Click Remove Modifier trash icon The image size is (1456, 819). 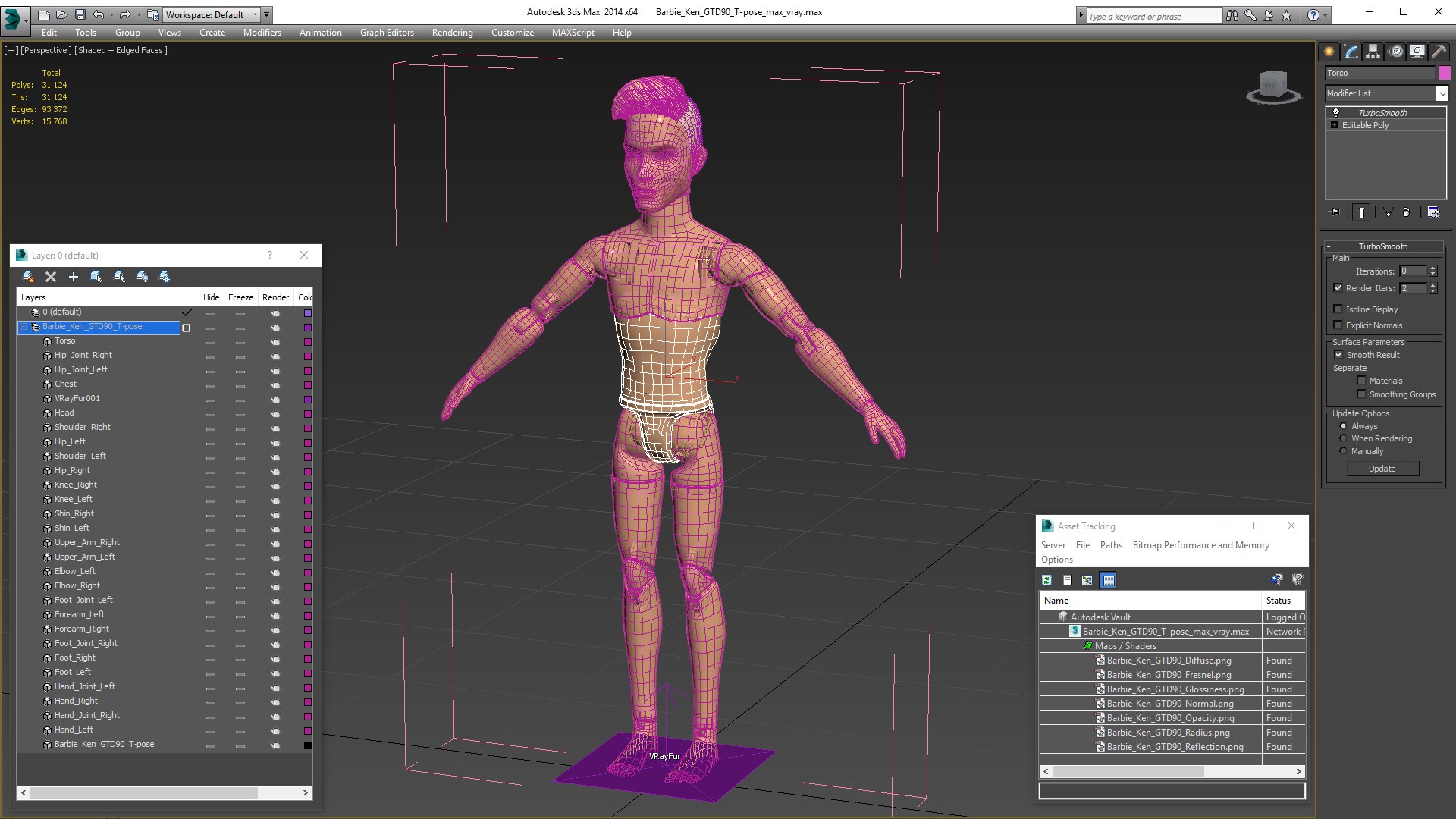(1407, 212)
